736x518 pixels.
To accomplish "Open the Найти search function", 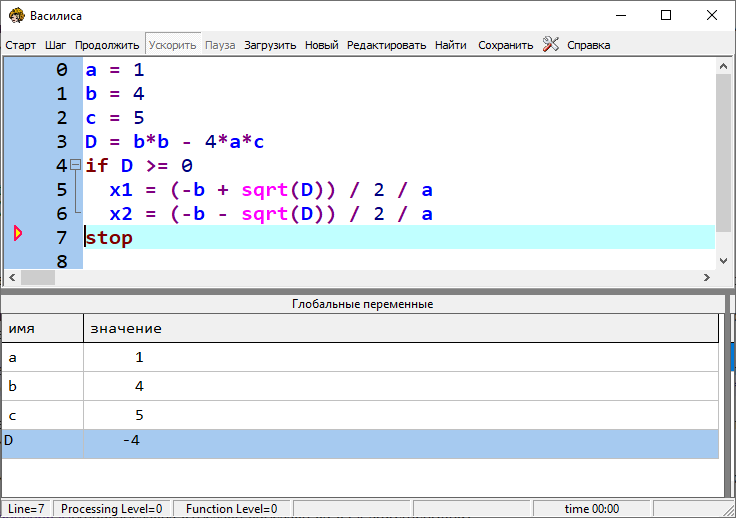I will pyautogui.click(x=450, y=45).
